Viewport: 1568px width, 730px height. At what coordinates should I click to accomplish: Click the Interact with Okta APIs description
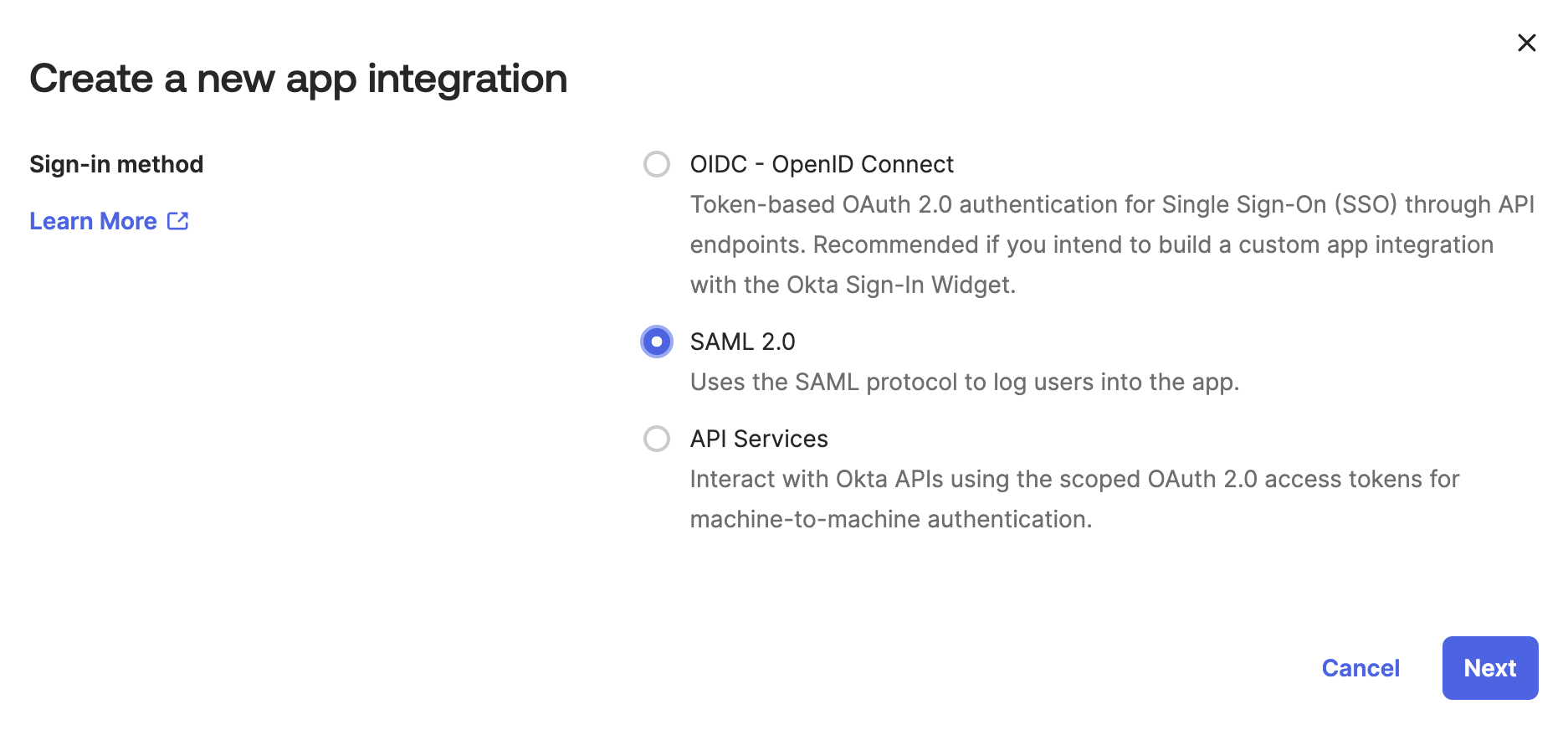pos(1074,479)
